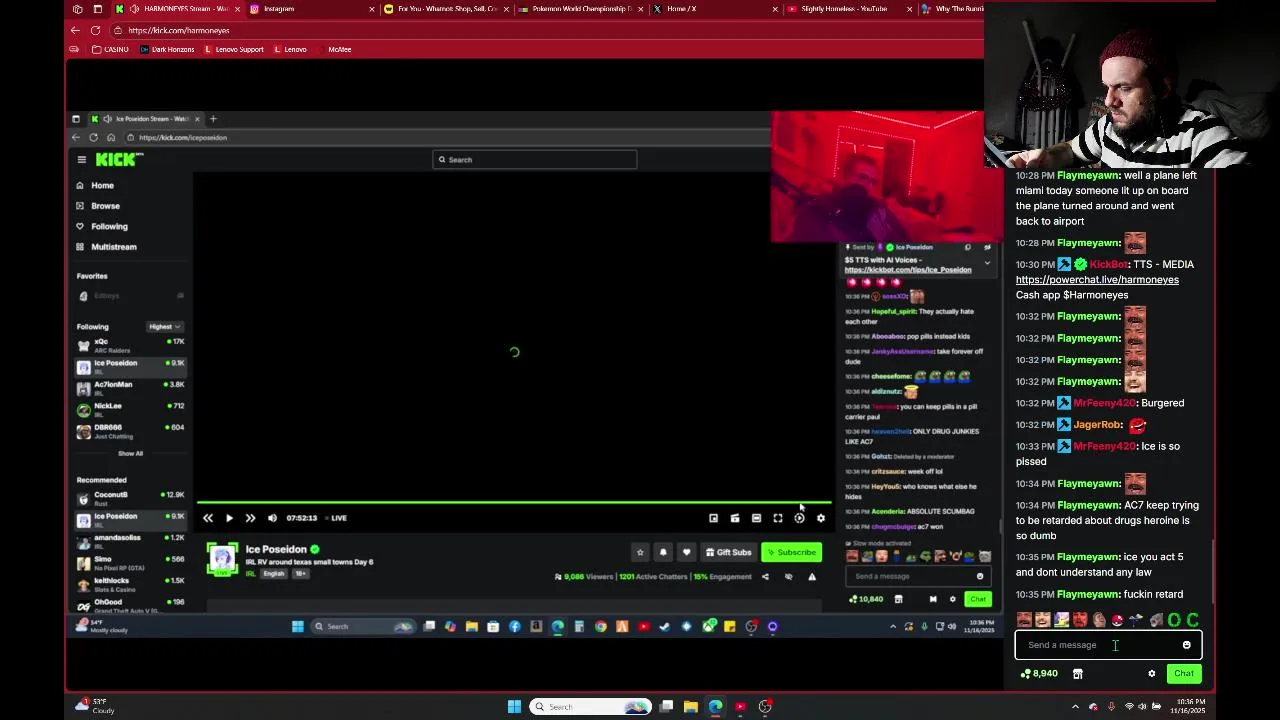The width and height of the screenshot is (1280, 720).
Task: Fast forward the Ice Poseidon stream
Action: point(250,518)
